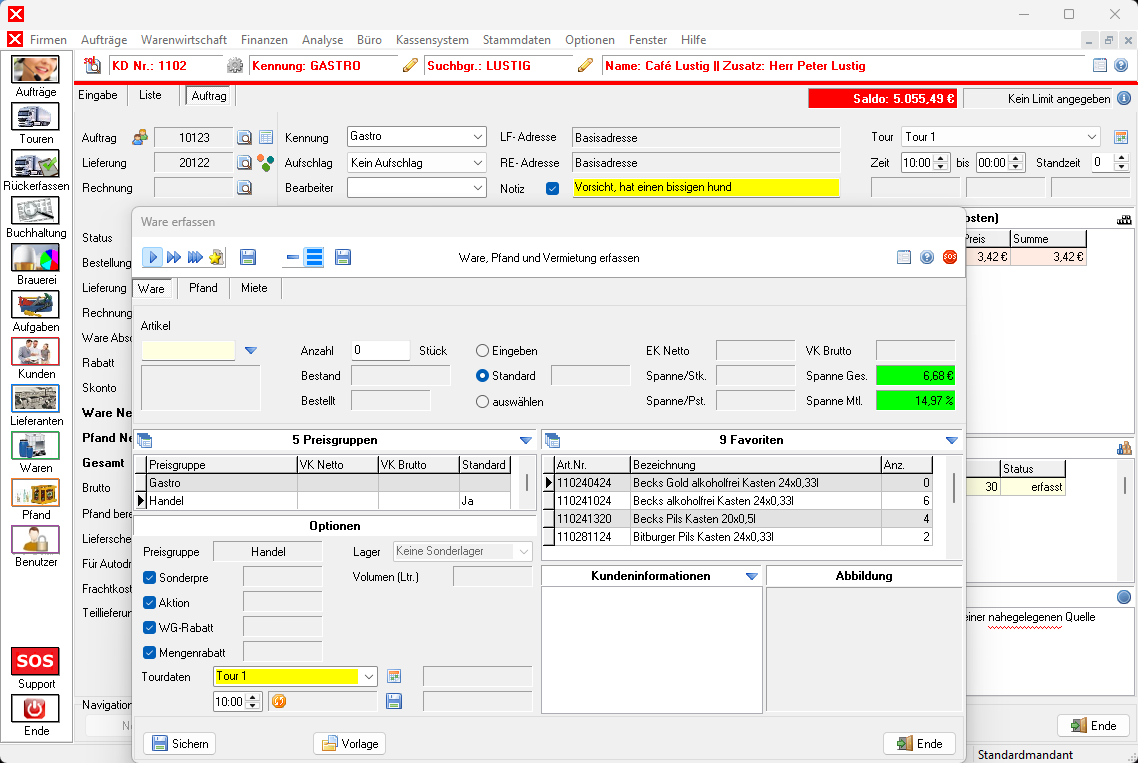Open the Stammdaten menu
Image resolution: width=1138 pixels, height=763 pixels.
(516, 40)
